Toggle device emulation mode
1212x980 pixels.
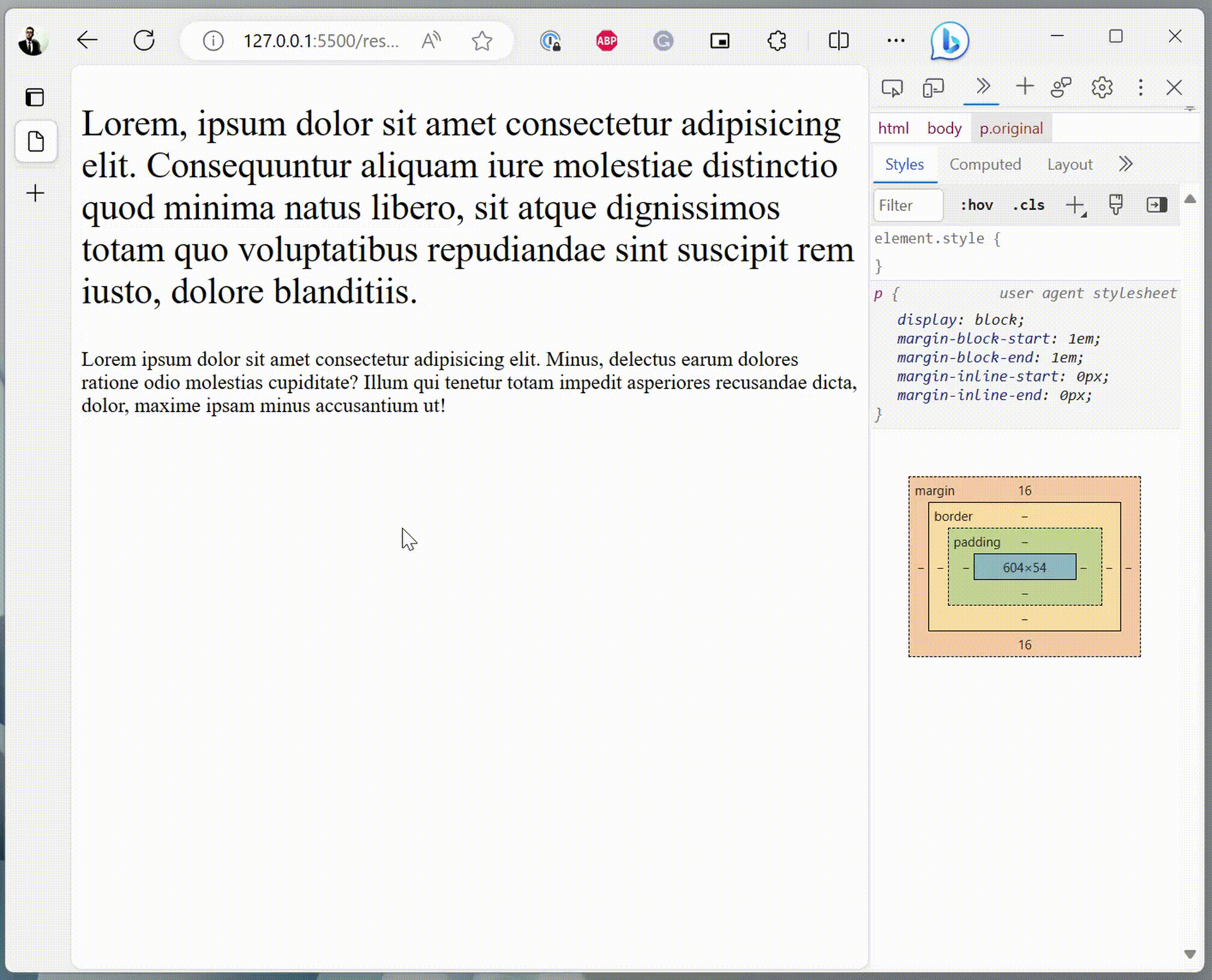point(934,87)
